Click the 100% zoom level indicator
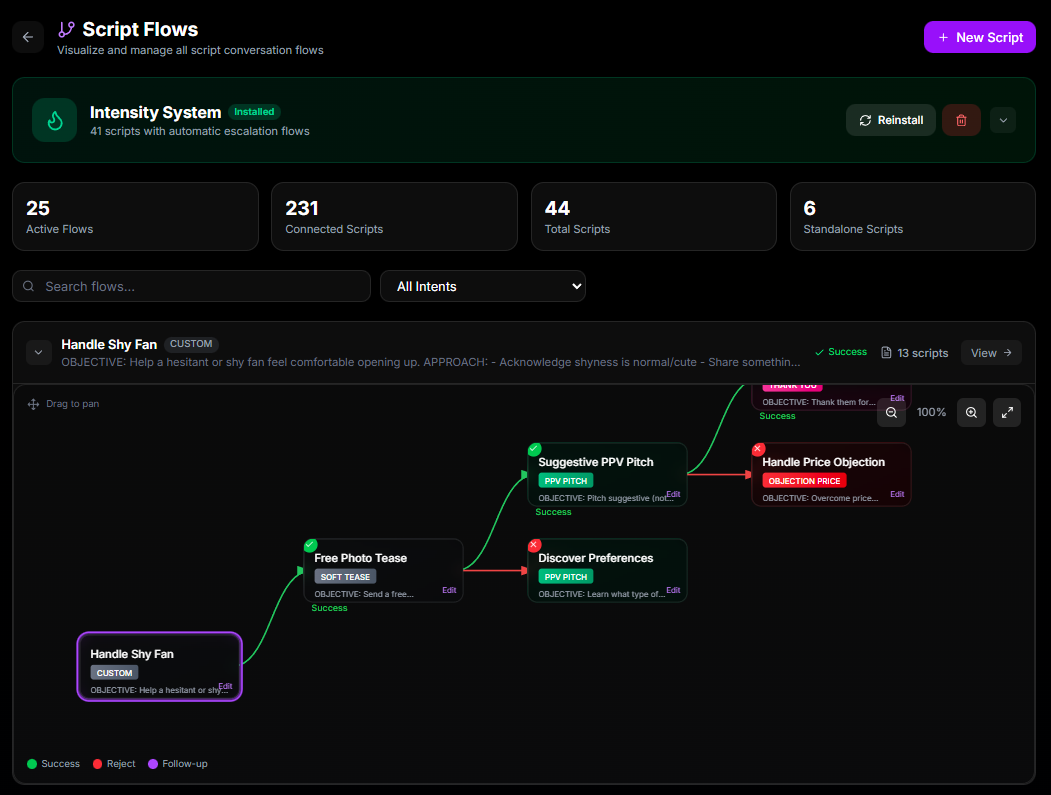The width and height of the screenshot is (1051, 795). (x=931, y=412)
